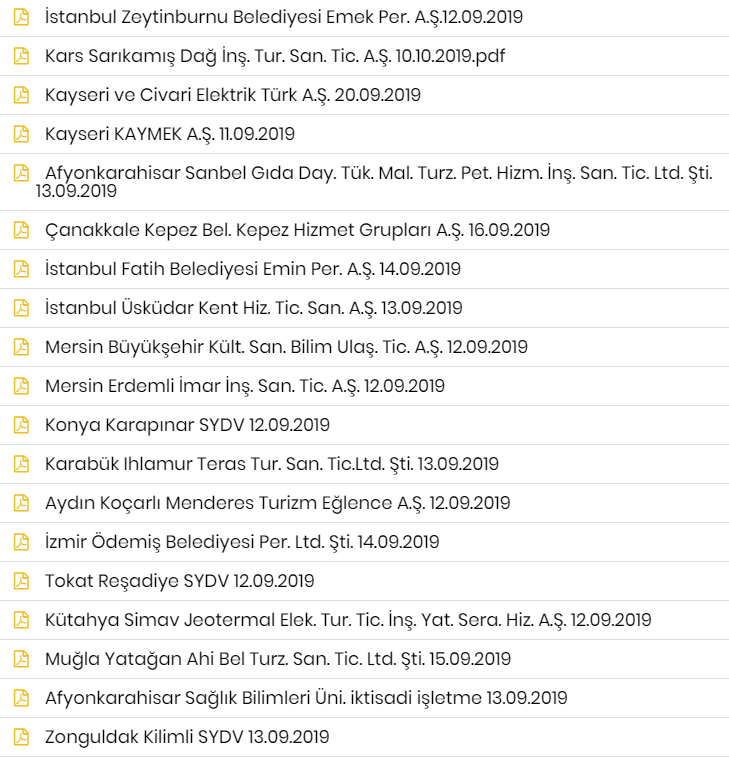
Task: Open İstanbul Fatih Belediyesi Emin Per. link
Action: tap(253, 269)
